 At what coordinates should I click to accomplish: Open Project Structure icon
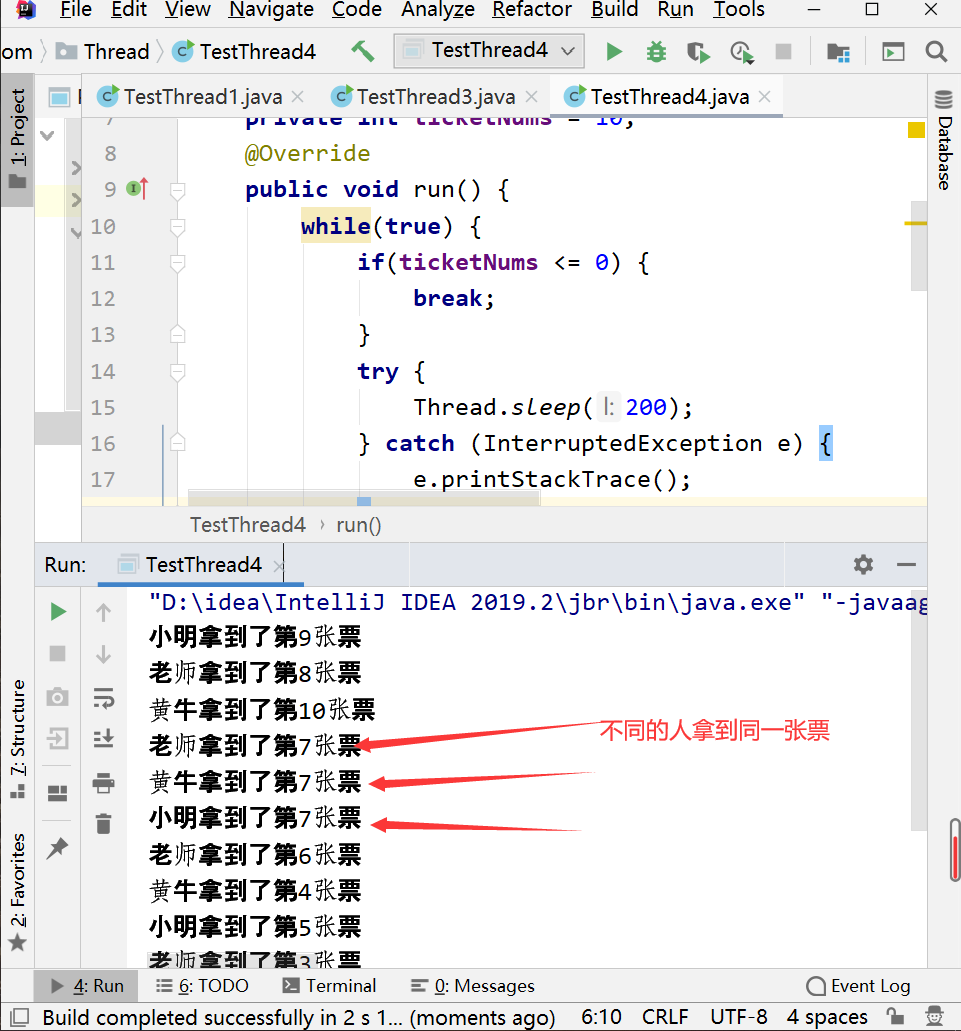coord(838,52)
